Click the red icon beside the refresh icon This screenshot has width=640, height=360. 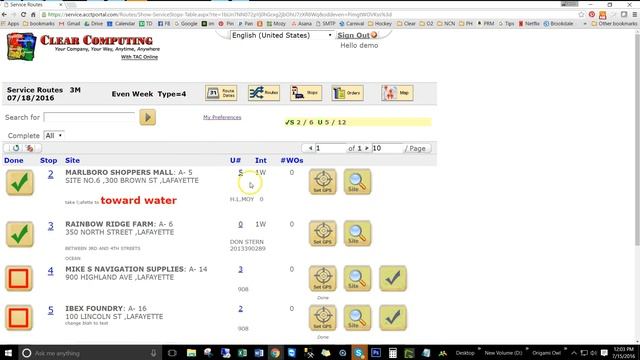click(x=29, y=148)
